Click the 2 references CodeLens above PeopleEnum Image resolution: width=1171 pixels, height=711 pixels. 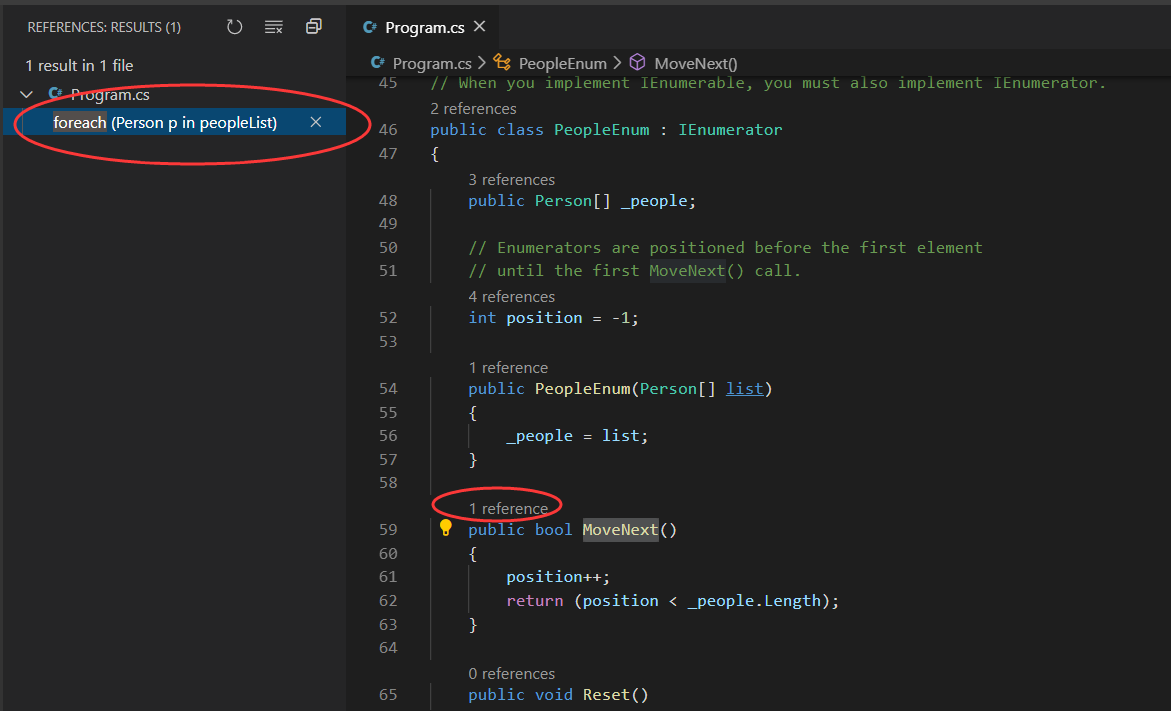(473, 108)
